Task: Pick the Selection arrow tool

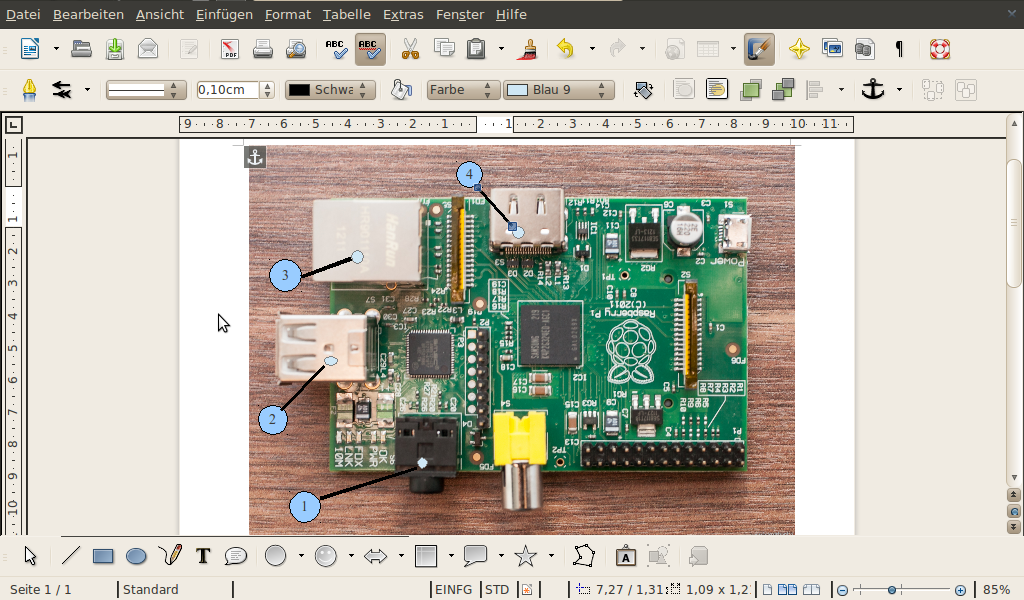Action: [30, 556]
